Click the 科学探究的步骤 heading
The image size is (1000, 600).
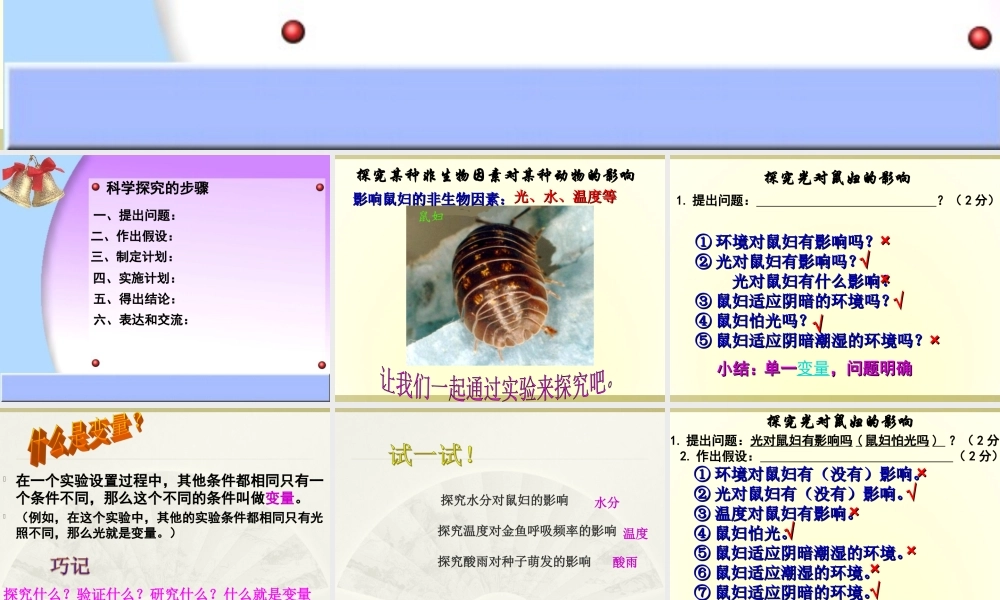tap(157, 188)
